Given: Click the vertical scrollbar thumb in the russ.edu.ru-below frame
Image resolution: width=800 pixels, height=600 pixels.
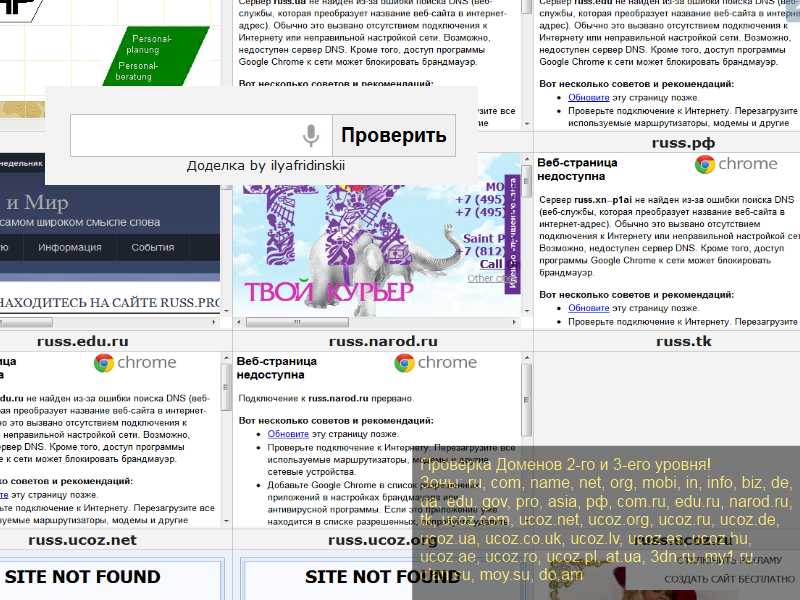Looking at the screenshot, I should coord(227,387).
